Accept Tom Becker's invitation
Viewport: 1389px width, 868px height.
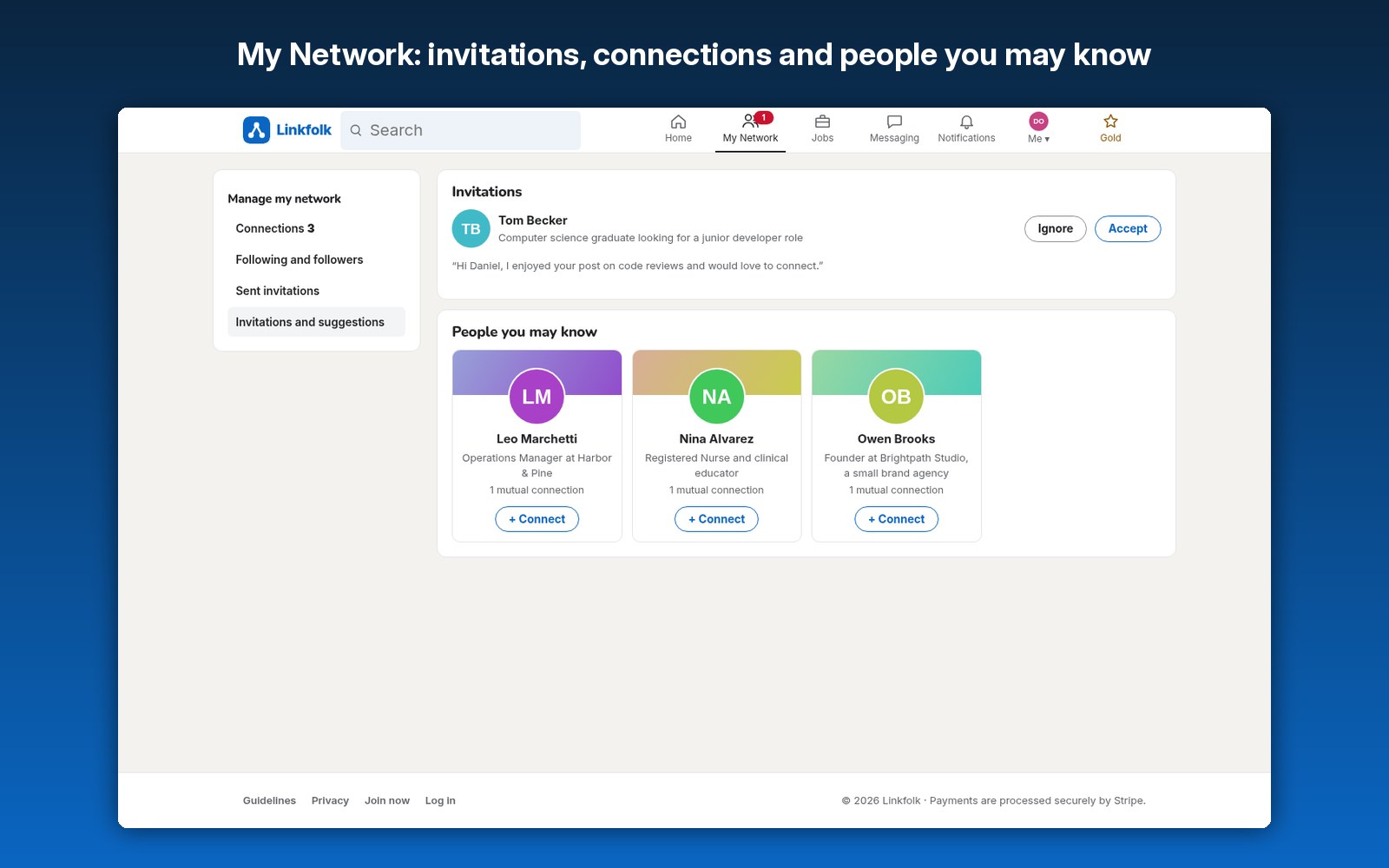coord(1128,229)
